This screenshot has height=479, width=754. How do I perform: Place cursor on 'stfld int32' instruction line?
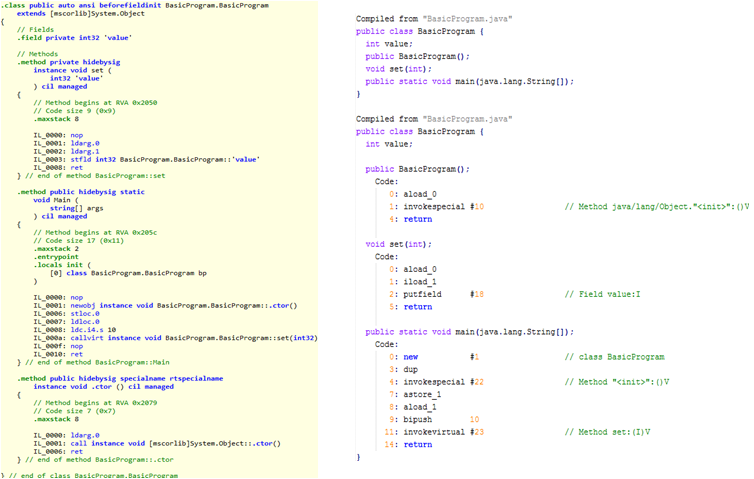[147, 159]
